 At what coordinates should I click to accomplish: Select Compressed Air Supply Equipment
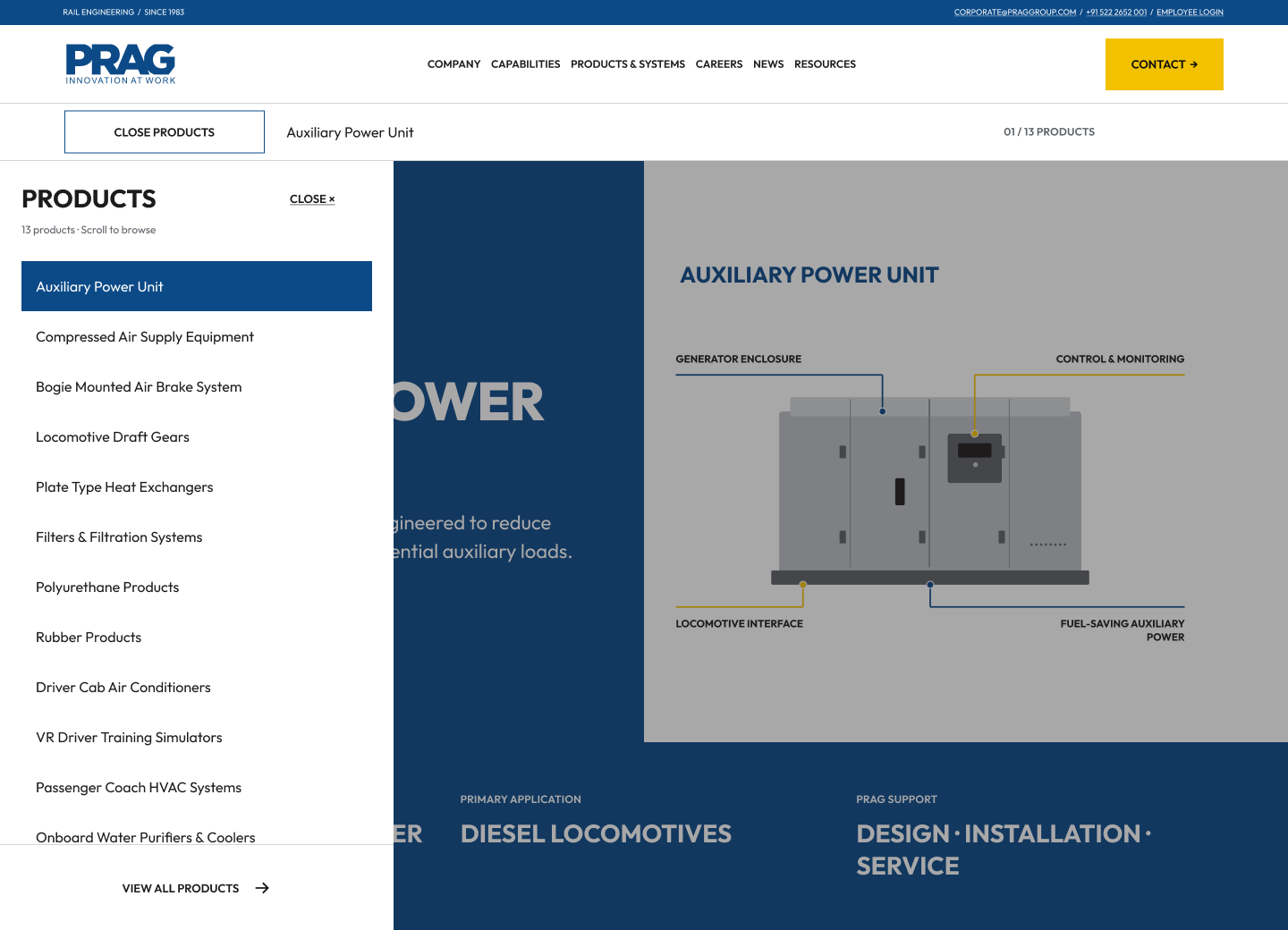pyautogui.click(x=197, y=336)
